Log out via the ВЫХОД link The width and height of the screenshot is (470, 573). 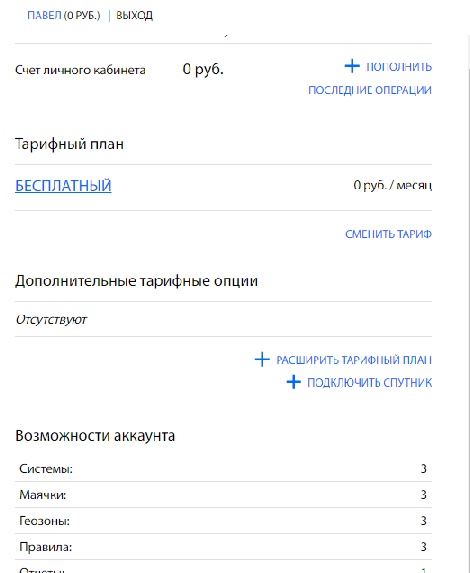(134, 15)
